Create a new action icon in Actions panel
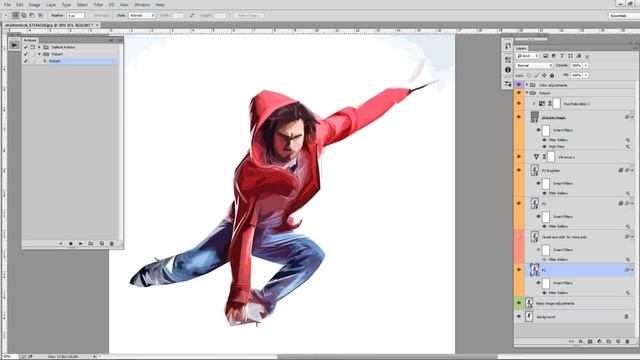Viewport: 640px width, 360px height. point(102,244)
